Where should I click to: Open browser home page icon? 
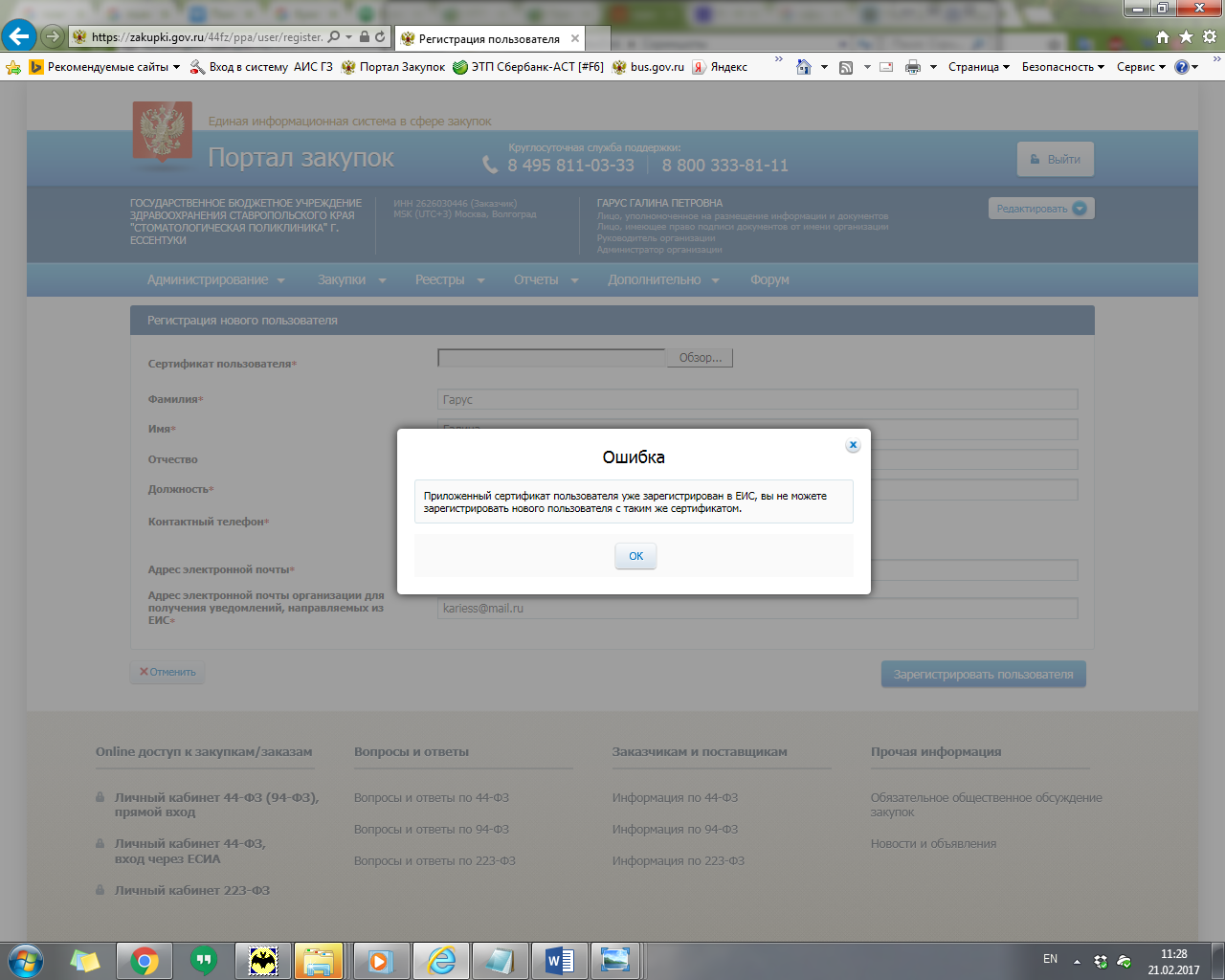(x=1163, y=36)
